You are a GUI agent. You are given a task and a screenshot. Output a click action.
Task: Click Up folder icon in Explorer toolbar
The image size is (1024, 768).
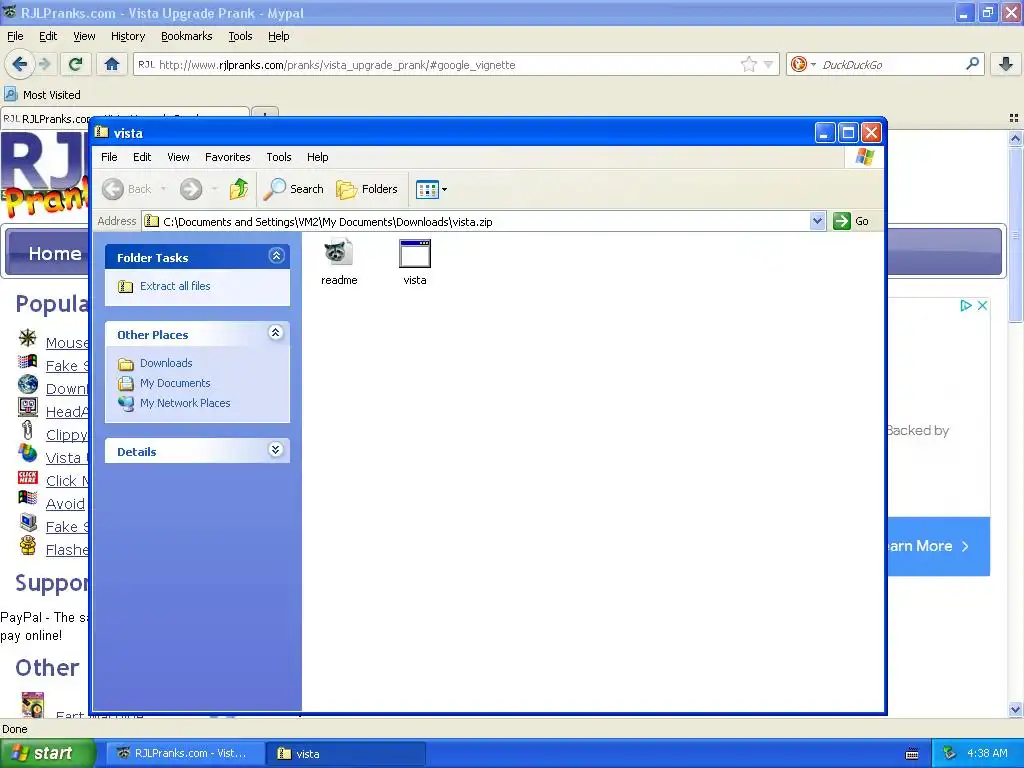point(239,189)
